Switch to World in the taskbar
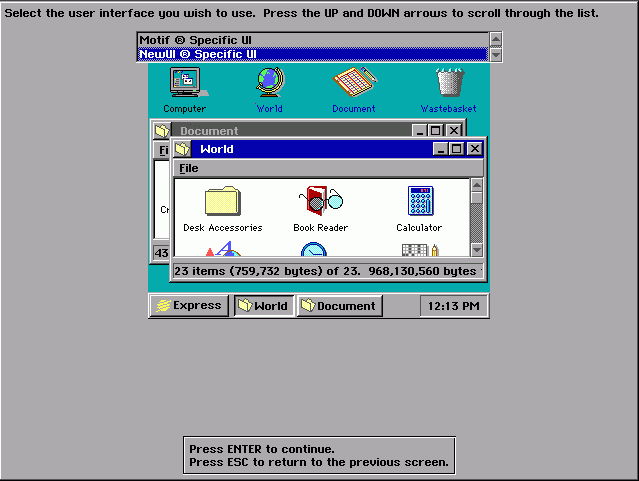Screen dimensions: 639x481 264,306
